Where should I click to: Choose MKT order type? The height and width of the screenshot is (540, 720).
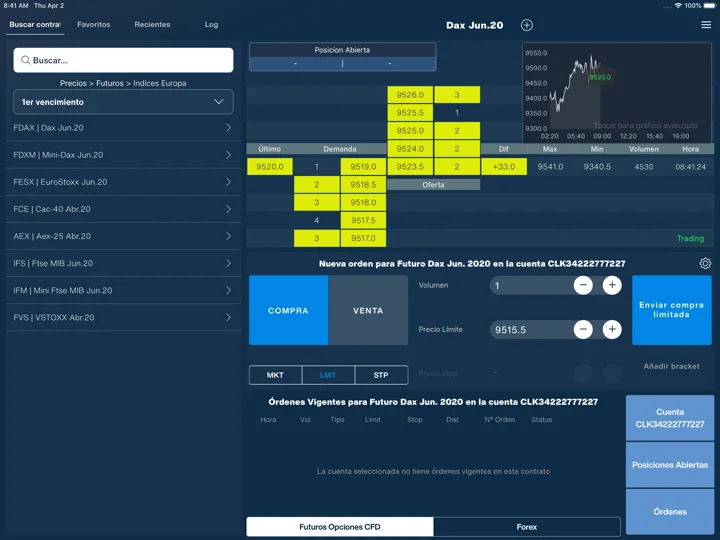[x=275, y=375]
